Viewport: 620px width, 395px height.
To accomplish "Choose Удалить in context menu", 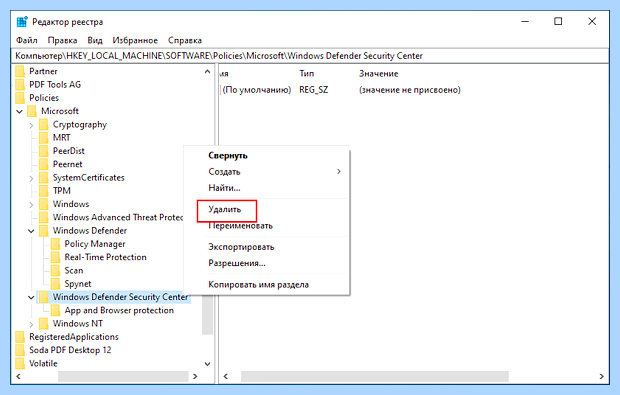I will pyautogui.click(x=225, y=209).
